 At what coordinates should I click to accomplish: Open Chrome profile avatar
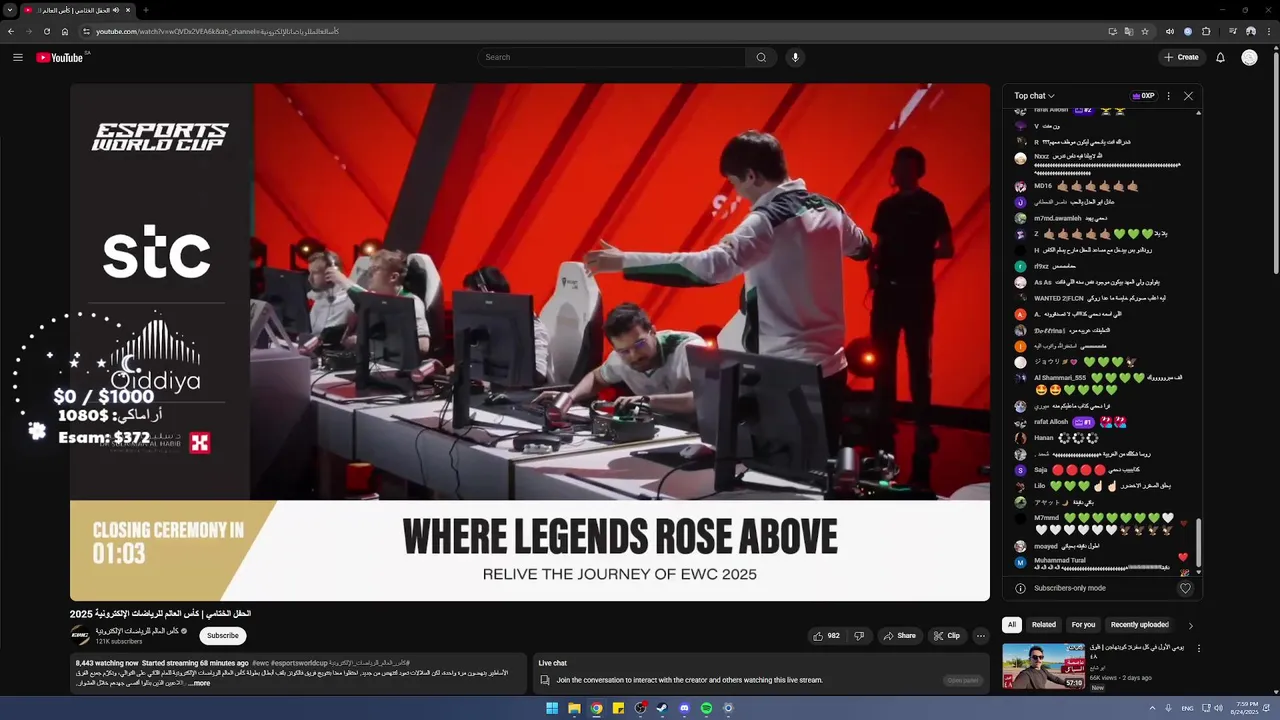1250,31
